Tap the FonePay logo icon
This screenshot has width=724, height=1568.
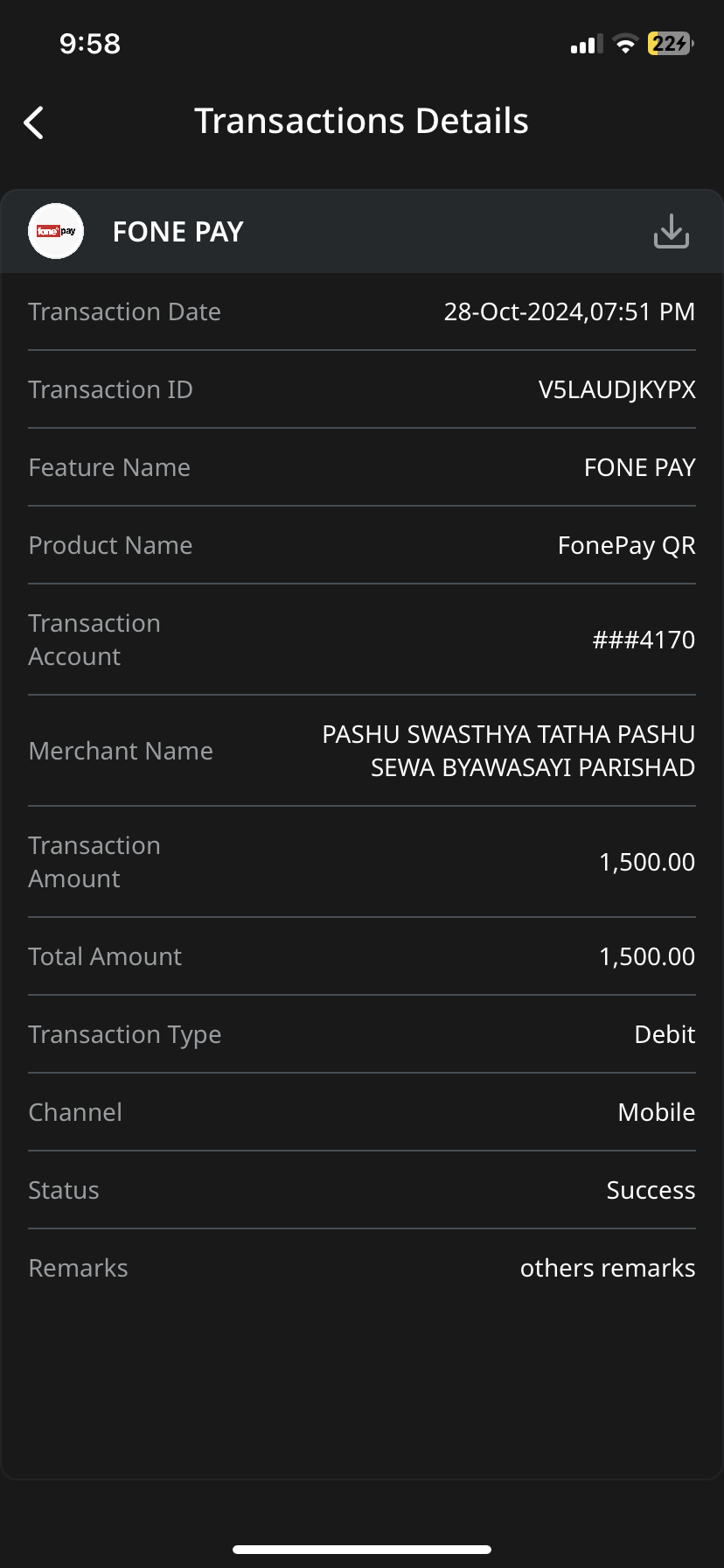coord(56,231)
